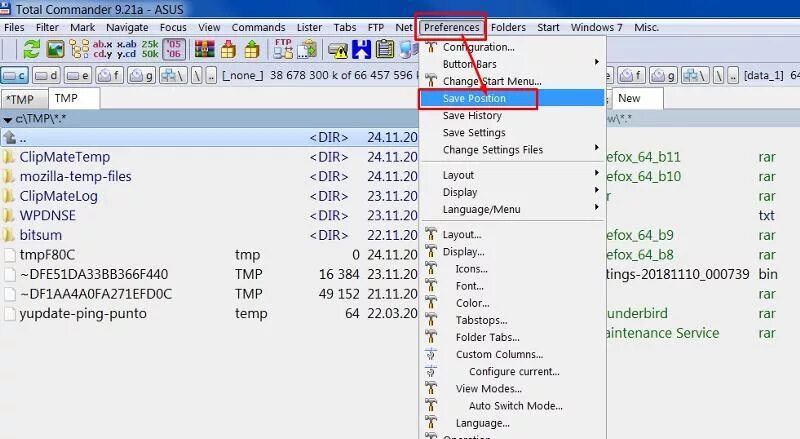The height and width of the screenshot is (439, 800).
Task: Sort by size with the 25k 50k icon
Action: point(150,50)
